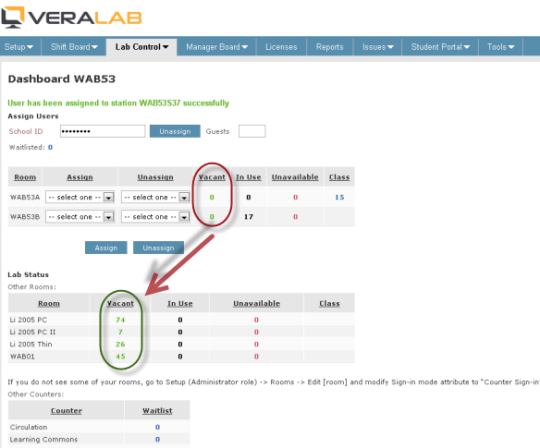Click the Circulation counter name
540x448 pixels.
click(29, 427)
